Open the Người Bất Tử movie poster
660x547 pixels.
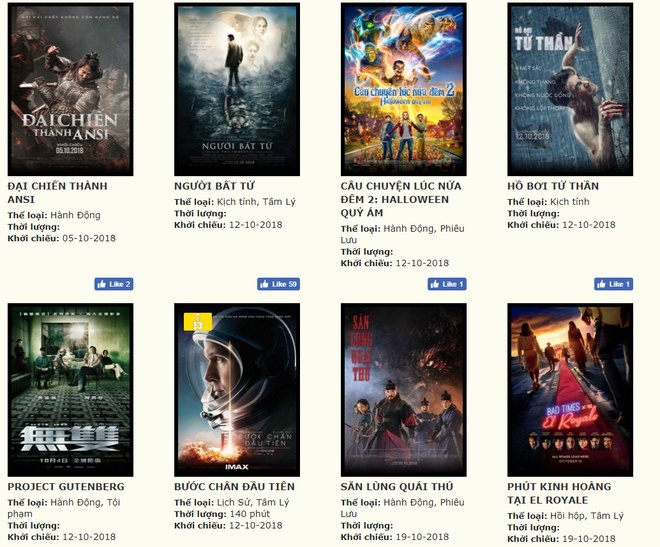click(x=237, y=89)
